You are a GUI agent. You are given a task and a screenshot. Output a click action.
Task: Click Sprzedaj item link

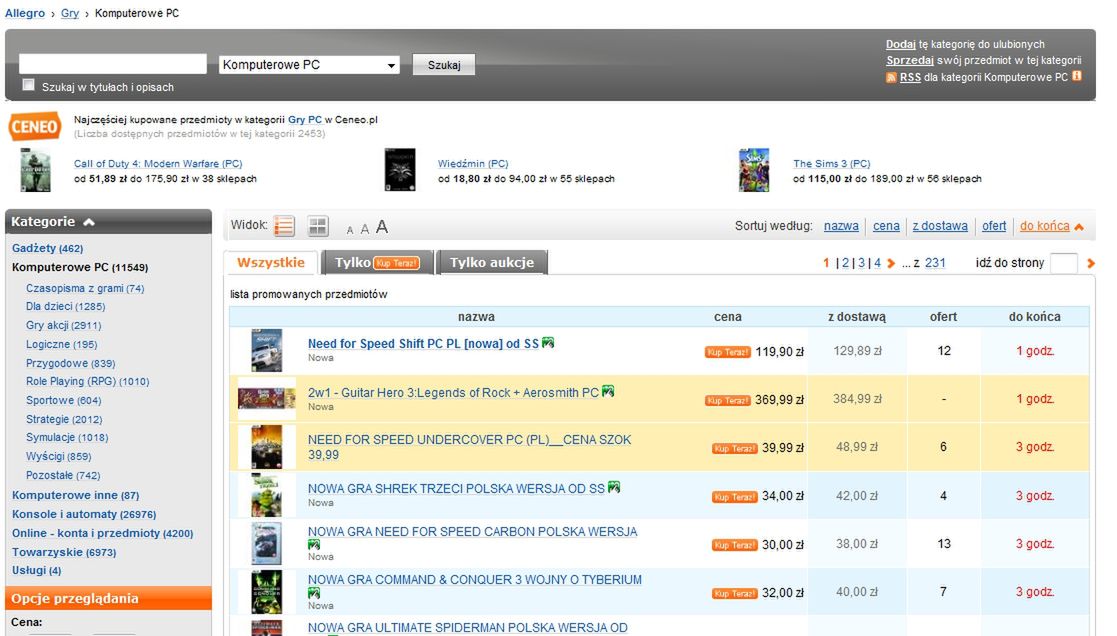910,61
